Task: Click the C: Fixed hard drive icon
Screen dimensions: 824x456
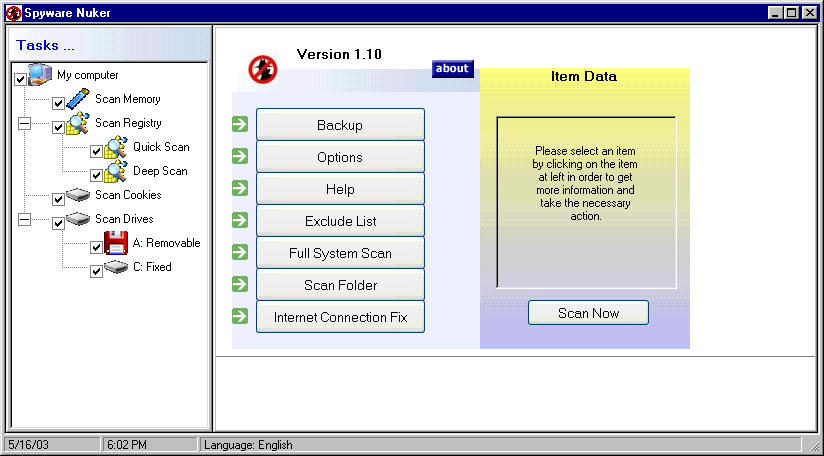Action: [x=116, y=267]
